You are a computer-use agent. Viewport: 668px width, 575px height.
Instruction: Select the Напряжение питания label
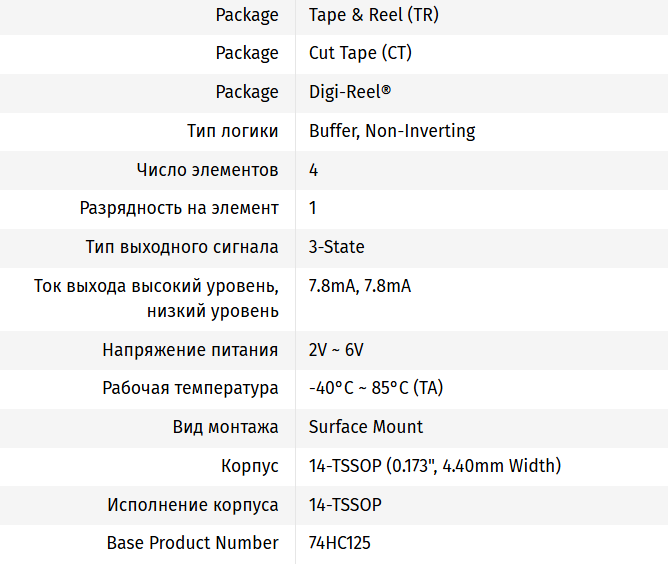pos(190,350)
